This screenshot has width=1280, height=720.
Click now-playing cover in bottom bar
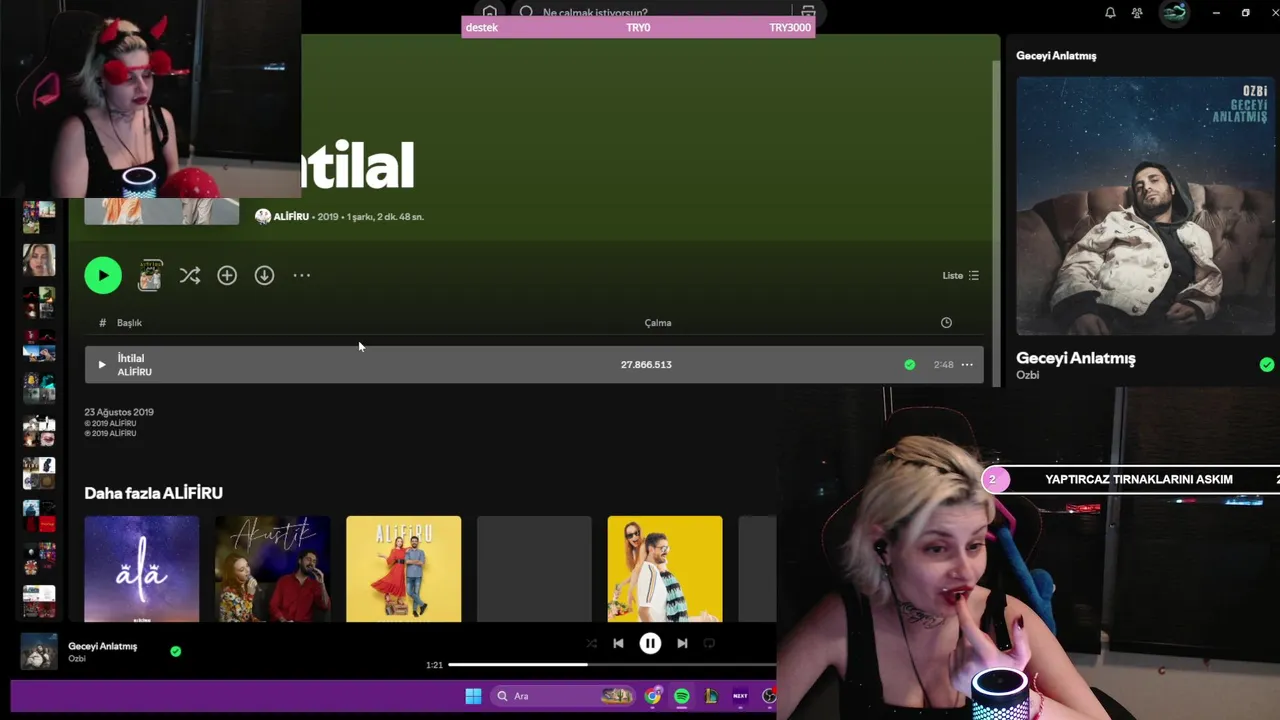tap(39, 652)
